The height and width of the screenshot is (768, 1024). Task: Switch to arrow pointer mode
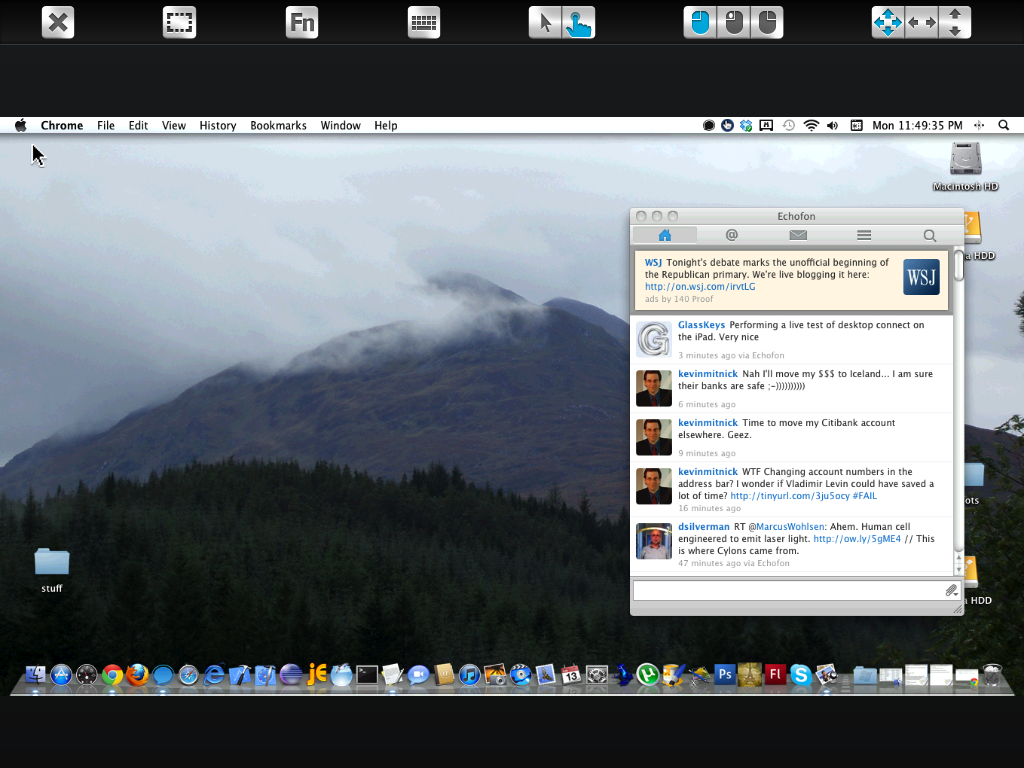545,22
